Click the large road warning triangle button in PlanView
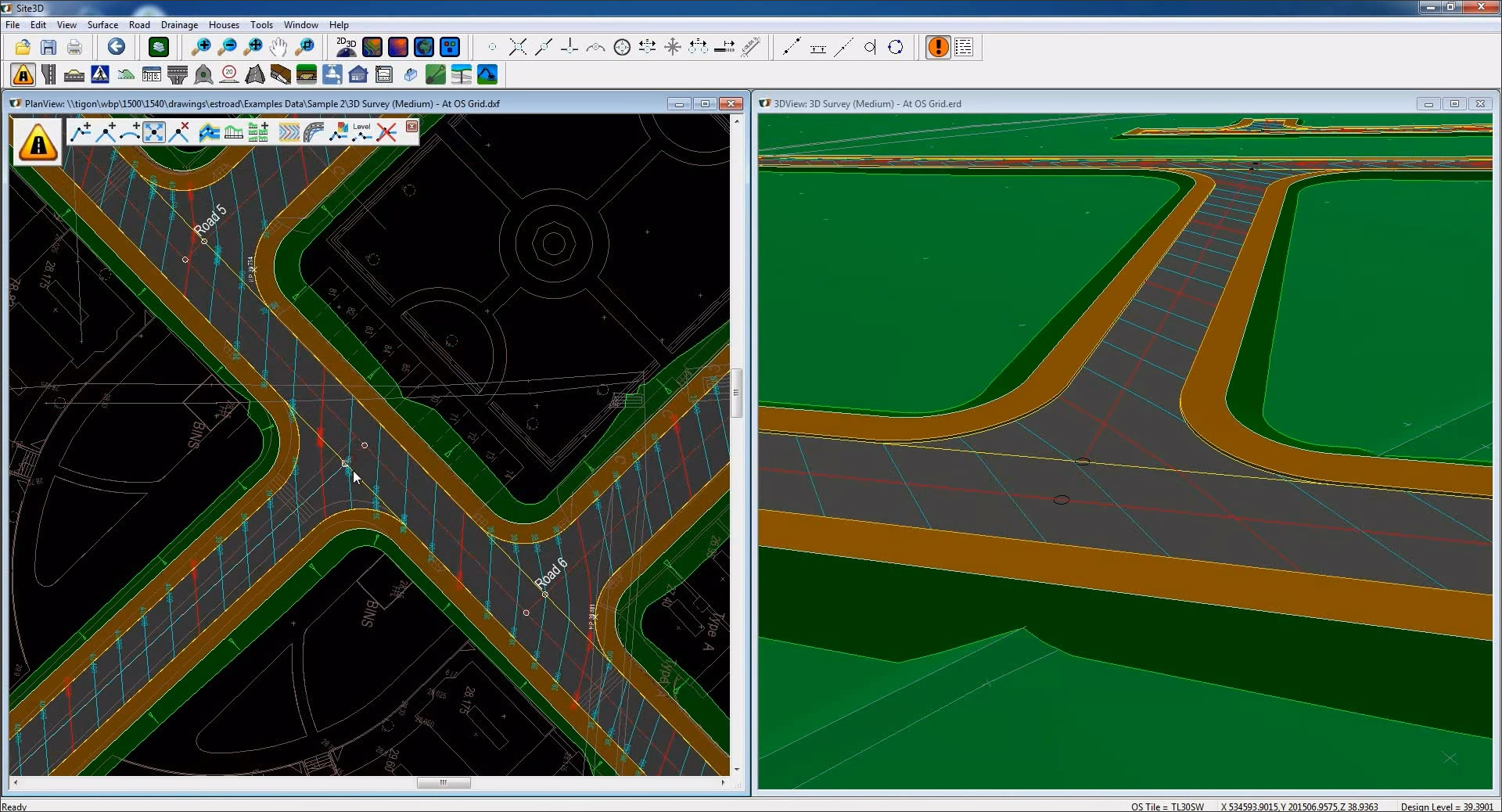Image resolution: width=1502 pixels, height=812 pixels. pyautogui.click(x=38, y=142)
